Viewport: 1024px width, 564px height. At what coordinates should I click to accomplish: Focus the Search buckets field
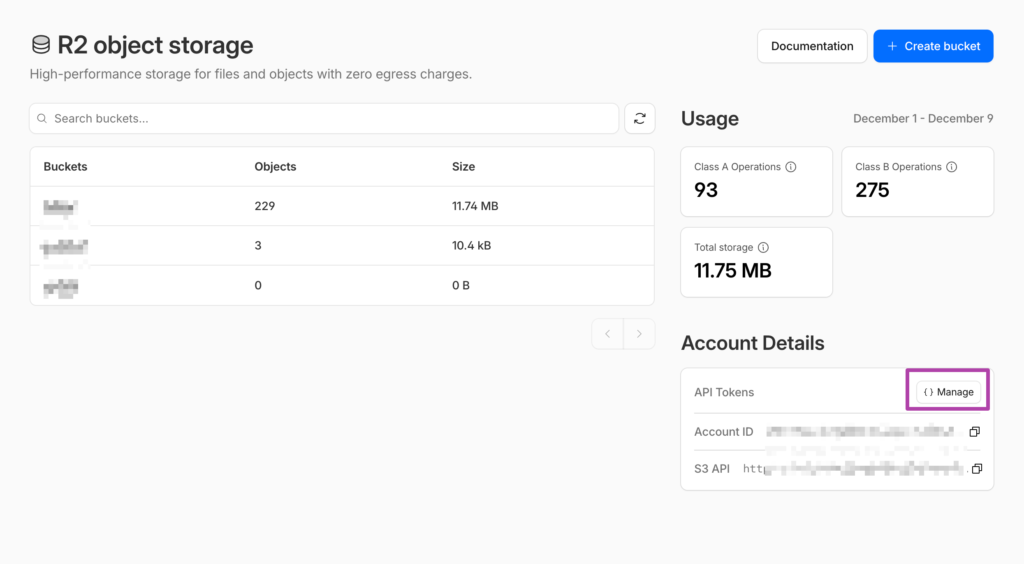pyautogui.click(x=324, y=118)
